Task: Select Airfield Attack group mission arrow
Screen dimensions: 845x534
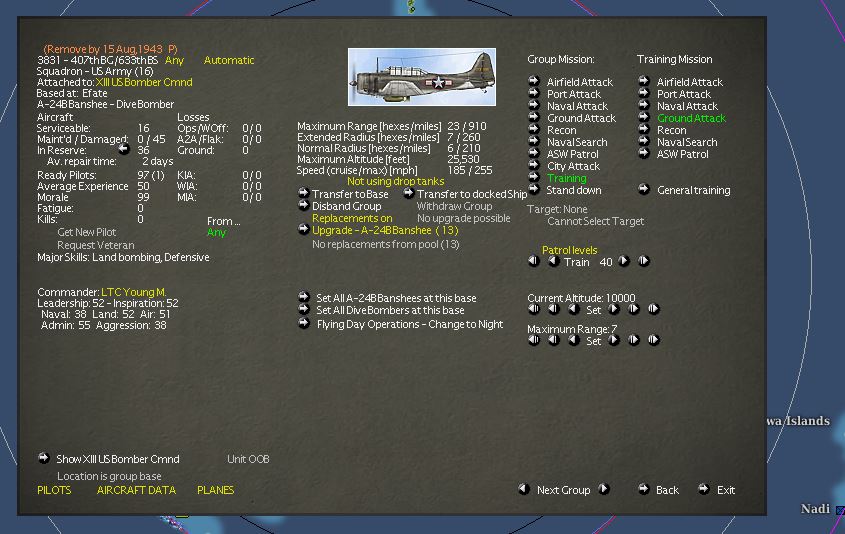Action: [534, 81]
